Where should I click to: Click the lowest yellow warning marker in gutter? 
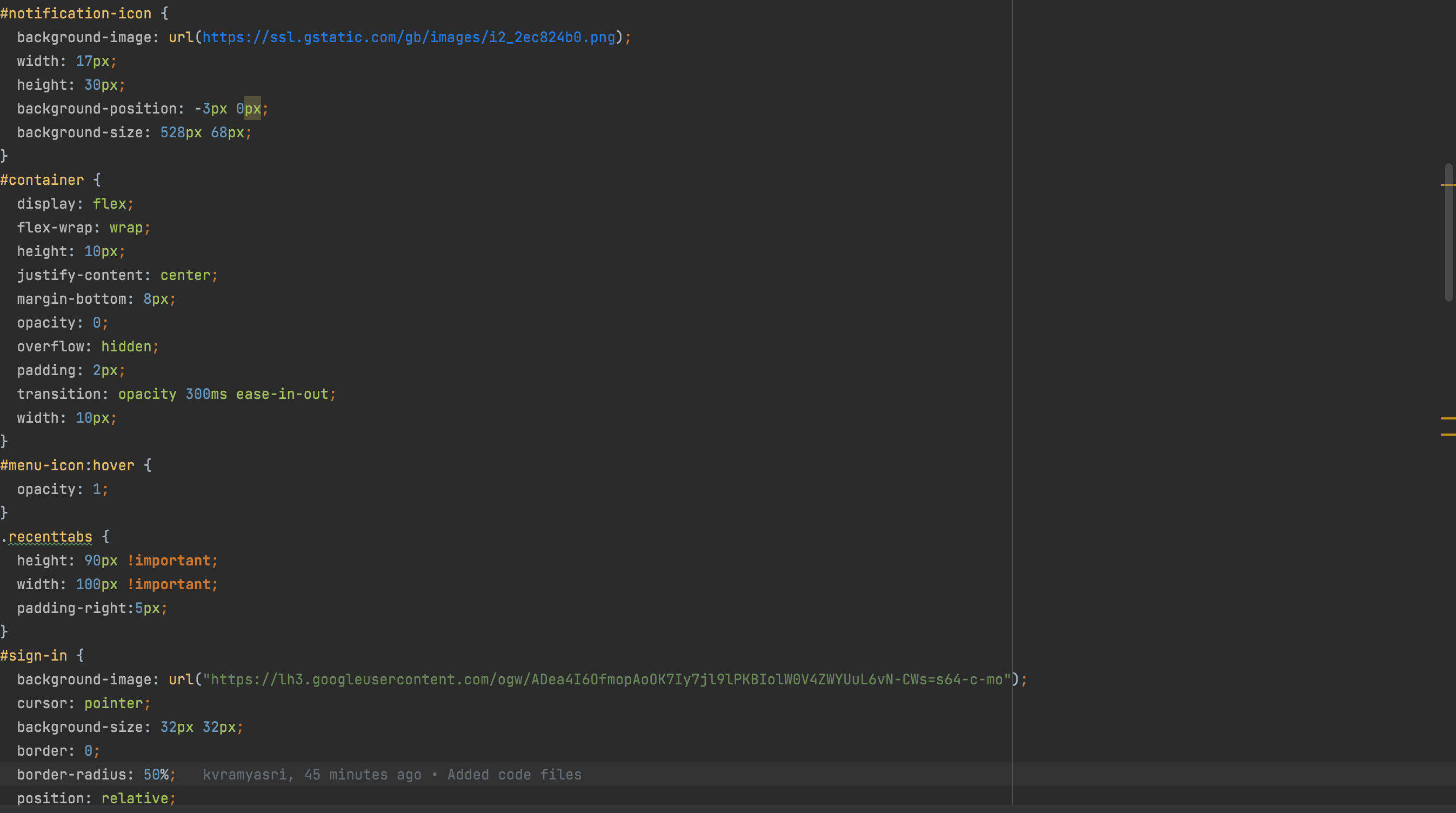point(1447,434)
